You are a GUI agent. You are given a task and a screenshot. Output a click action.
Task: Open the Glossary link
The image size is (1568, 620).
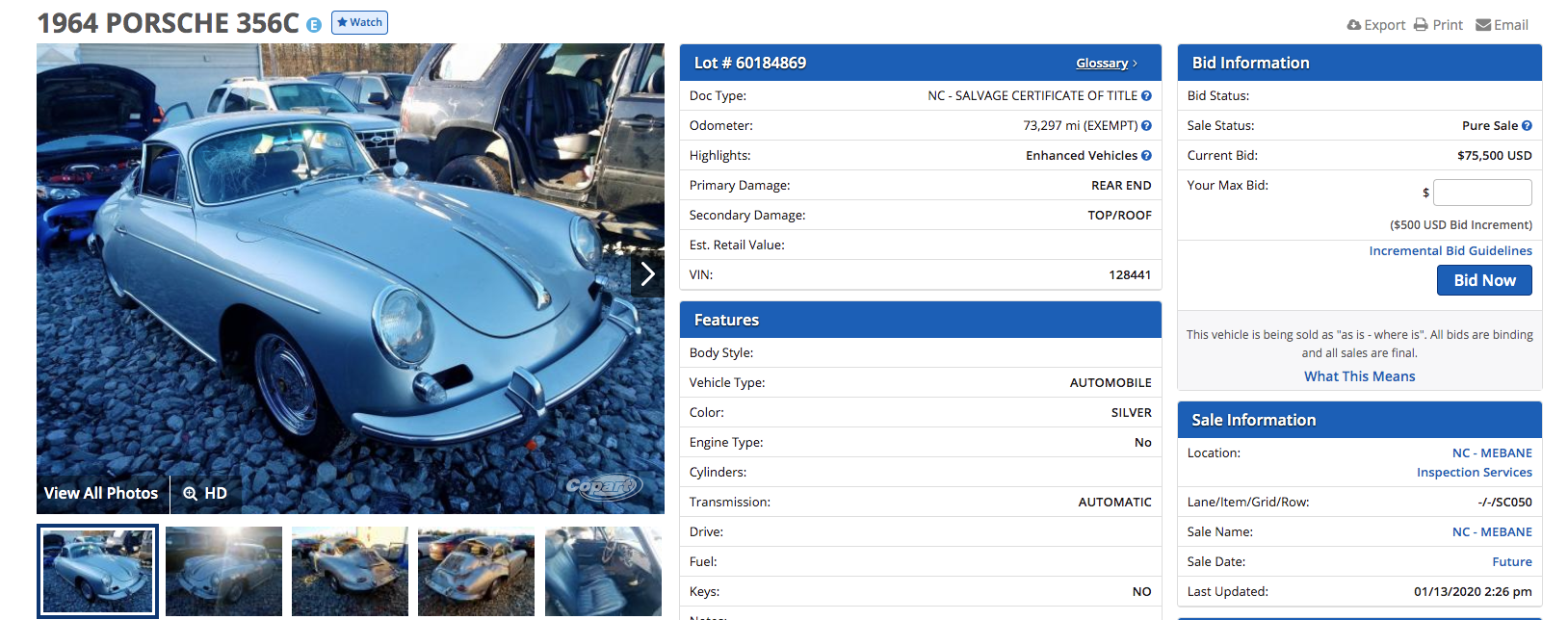[x=1102, y=64]
